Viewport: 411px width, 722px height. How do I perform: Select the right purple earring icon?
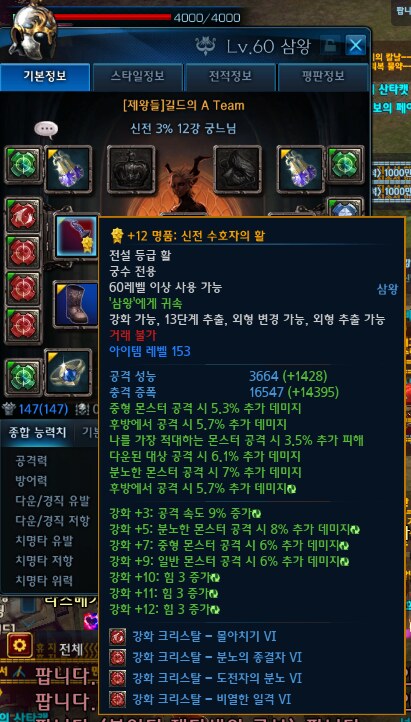click(x=301, y=169)
